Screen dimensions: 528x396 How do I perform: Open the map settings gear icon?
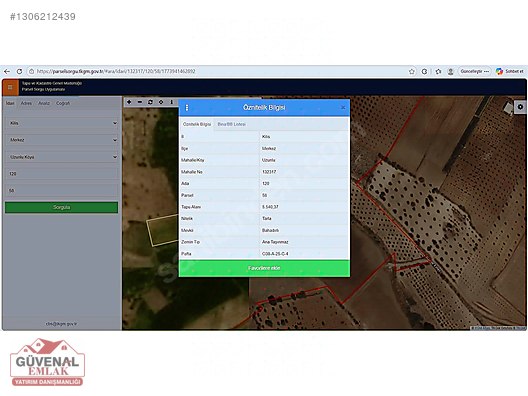tap(520, 107)
